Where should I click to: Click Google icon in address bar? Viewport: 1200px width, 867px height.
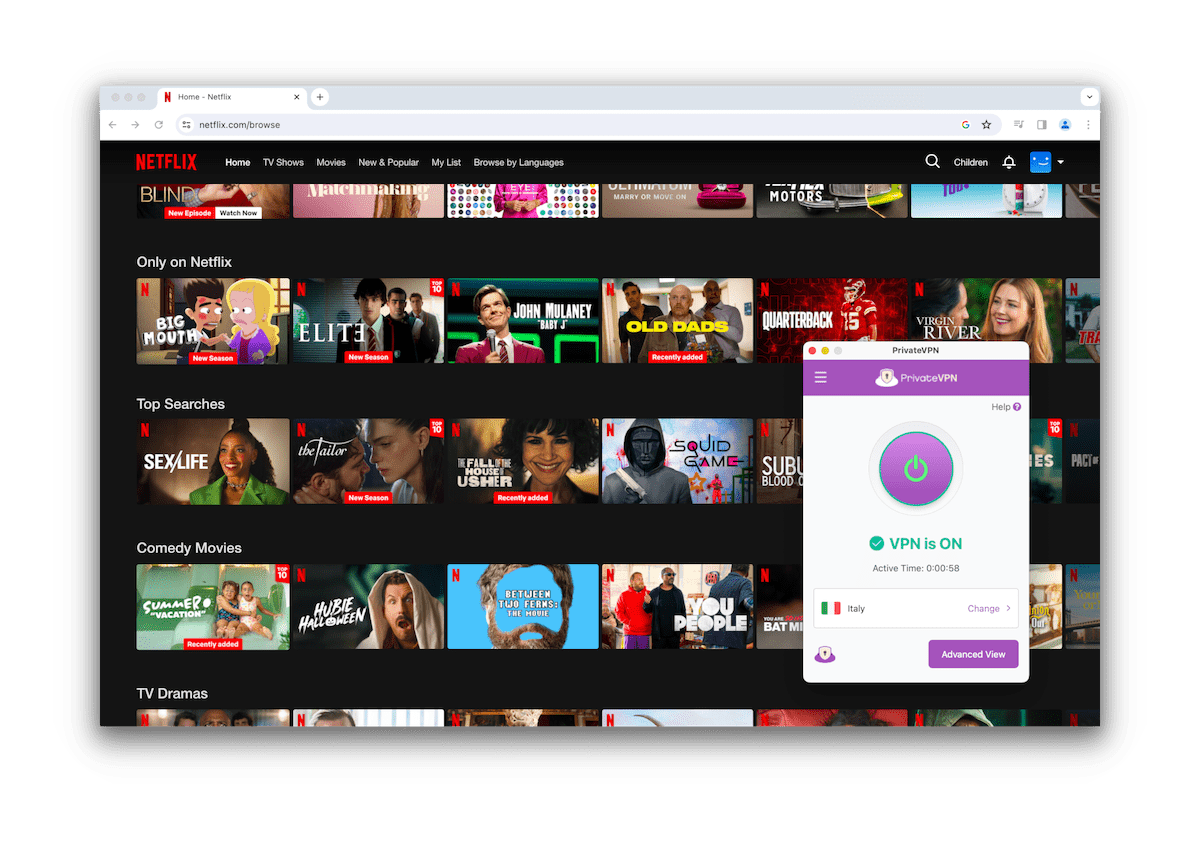pos(965,125)
